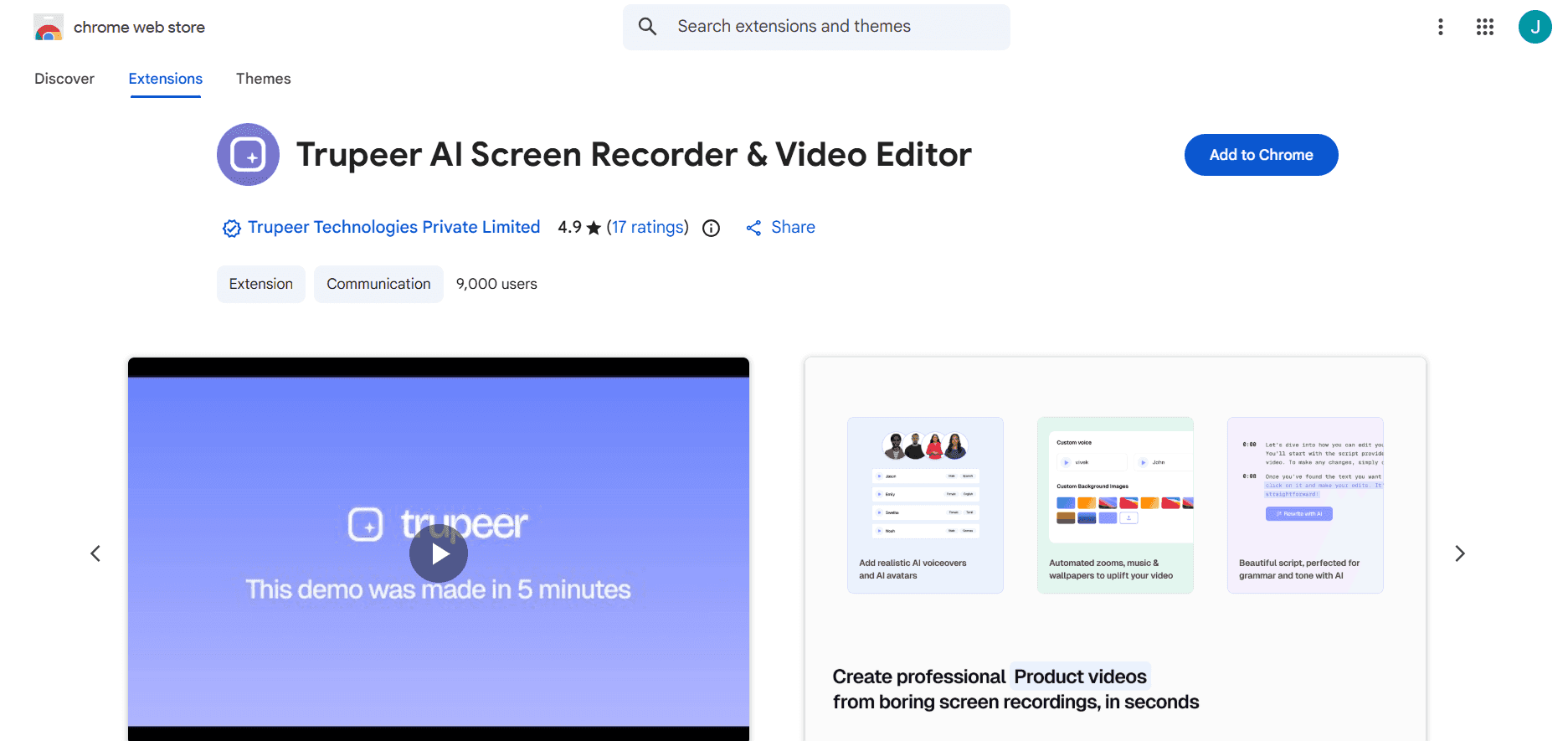Advance to next carousel slide
Viewport: 1568px width, 741px height.
coord(1460,553)
